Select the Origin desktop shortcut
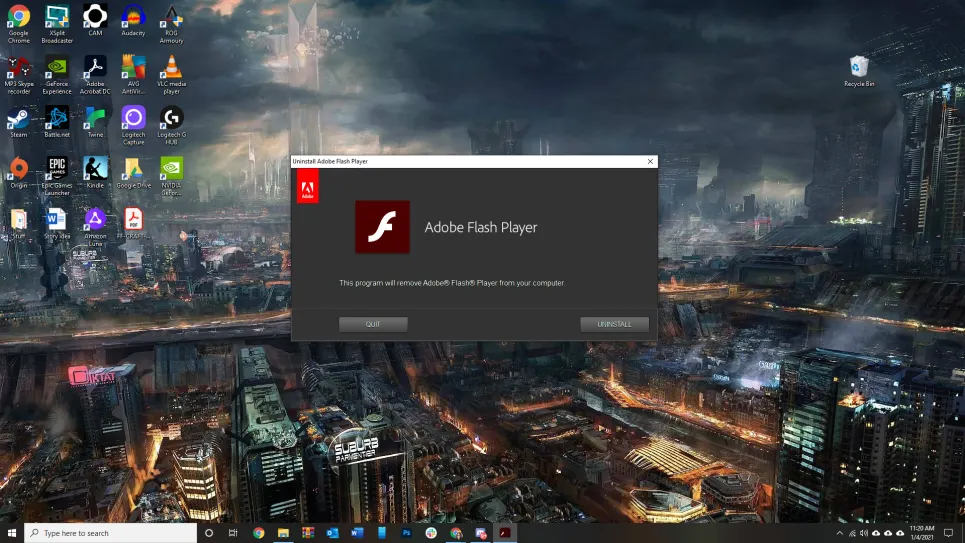The image size is (965, 543). [18, 173]
